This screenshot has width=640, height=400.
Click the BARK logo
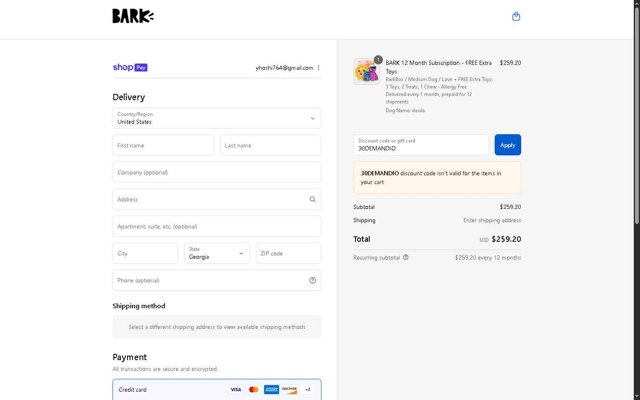point(133,16)
